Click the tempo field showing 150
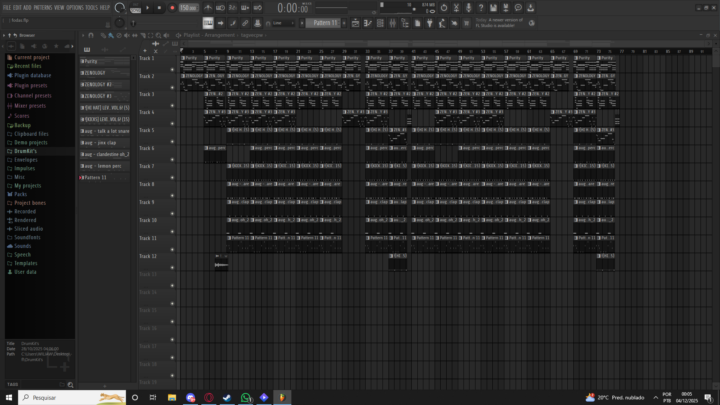The image size is (720, 405). point(187,8)
